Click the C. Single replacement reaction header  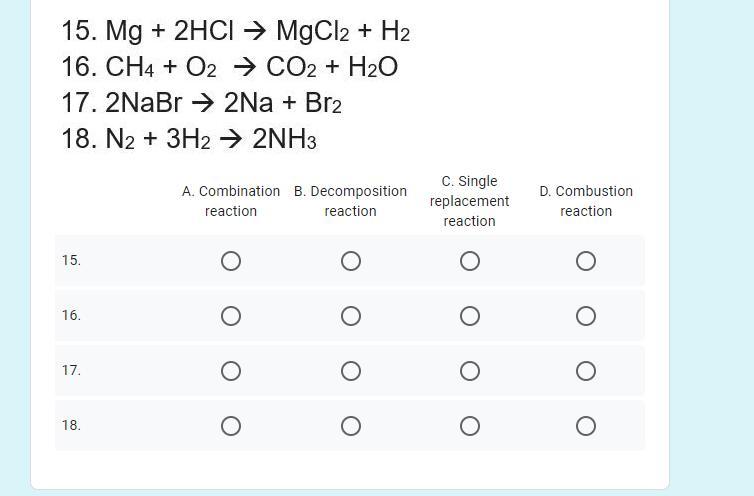[470, 201]
